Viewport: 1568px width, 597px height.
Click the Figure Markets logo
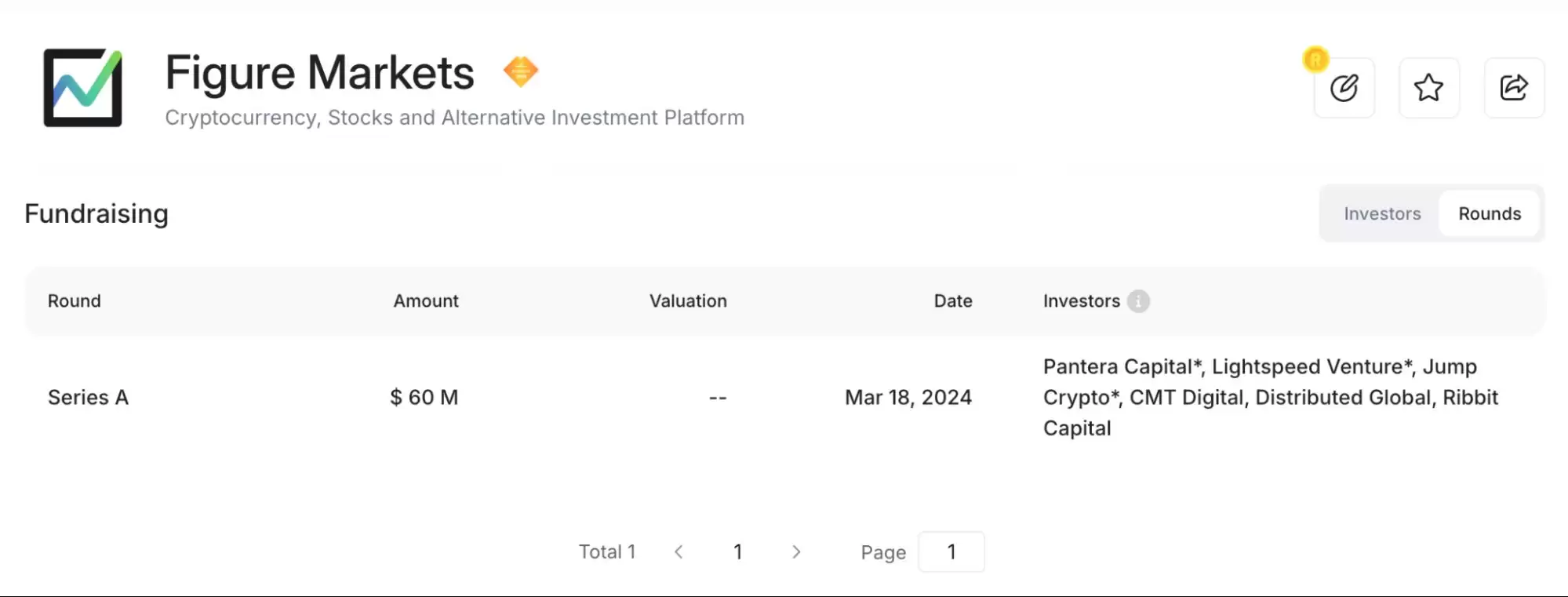pos(82,87)
